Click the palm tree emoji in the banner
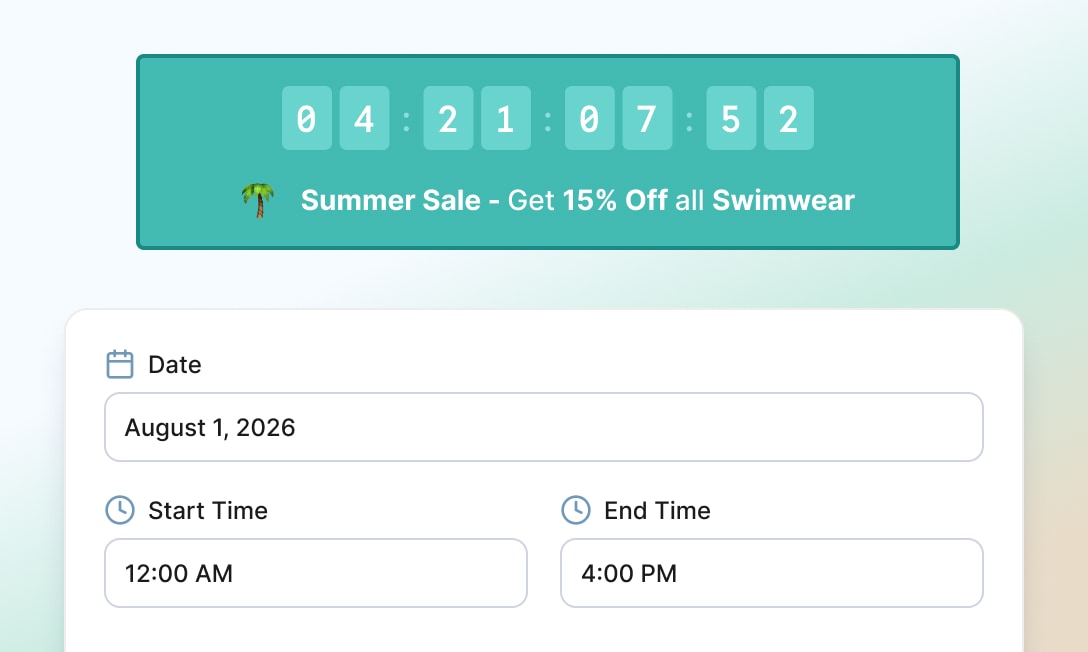1088x652 pixels. point(258,199)
